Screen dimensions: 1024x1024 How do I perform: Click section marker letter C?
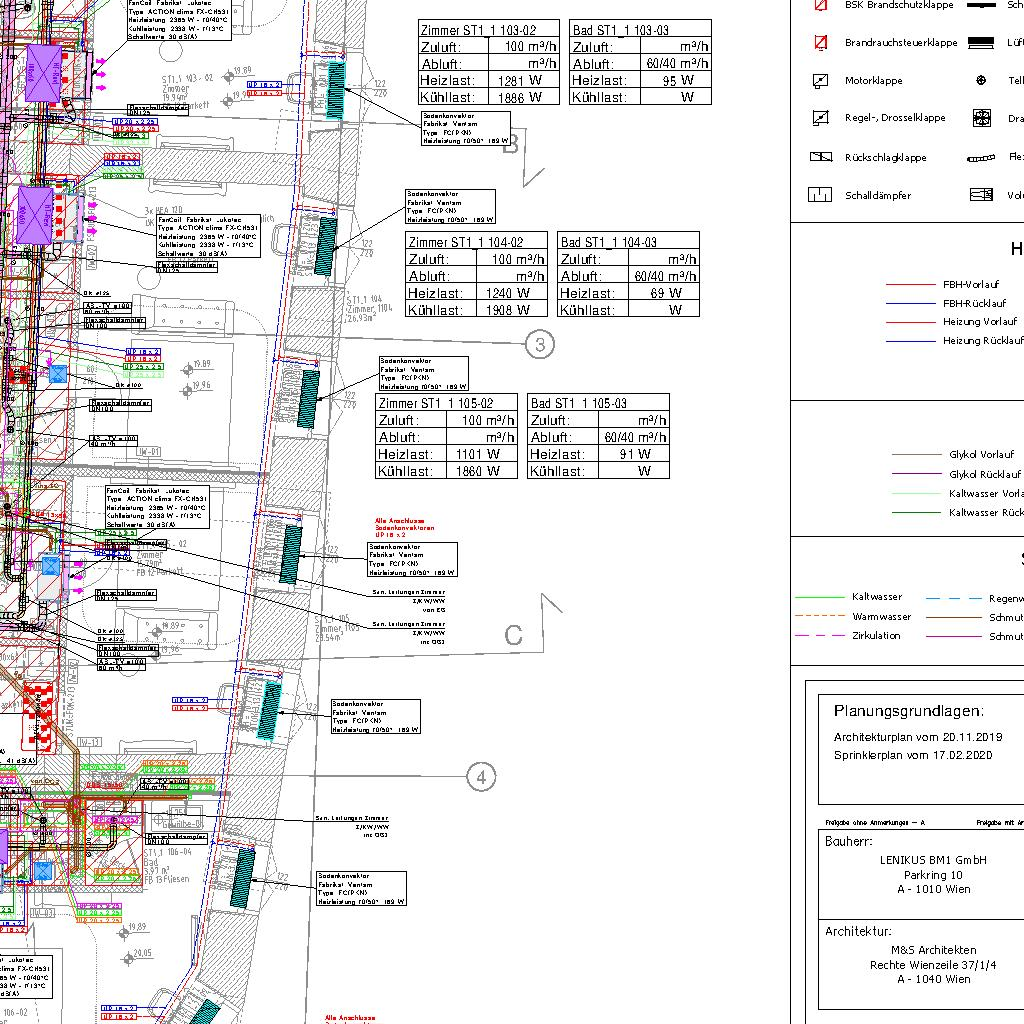(514, 635)
